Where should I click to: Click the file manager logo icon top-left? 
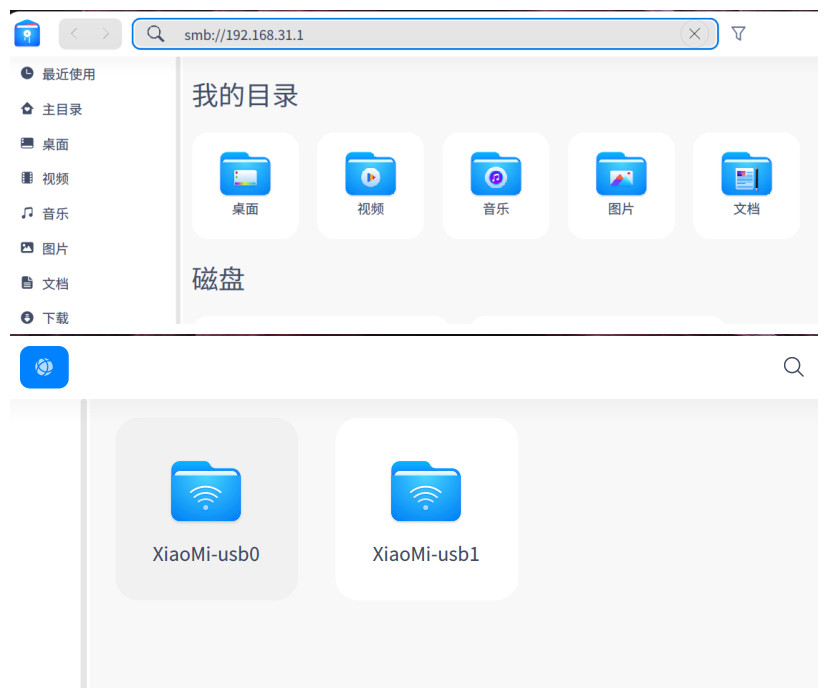click(x=26, y=33)
